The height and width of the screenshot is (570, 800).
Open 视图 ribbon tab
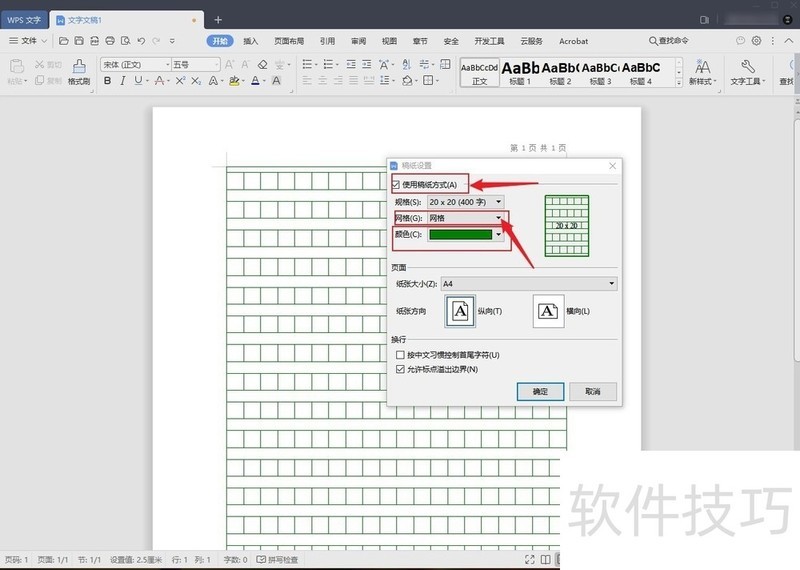click(x=389, y=41)
